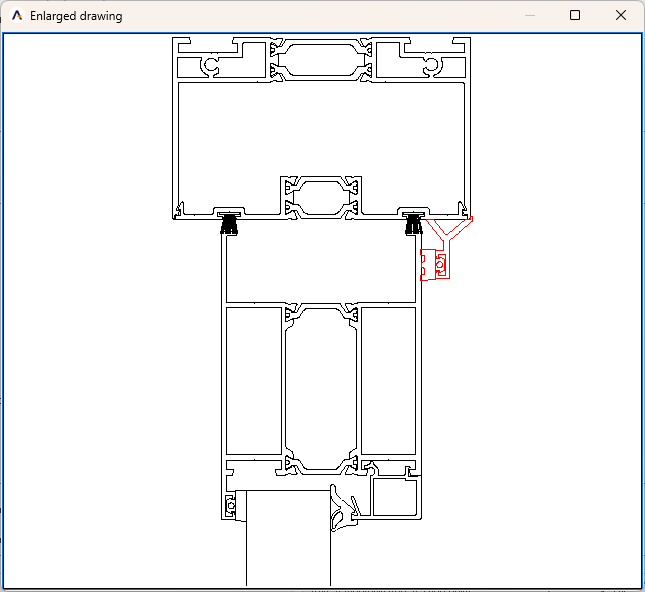Select the red Y-shaped clip profile
Viewport: 645px width, 592px height.
(448, 230)
